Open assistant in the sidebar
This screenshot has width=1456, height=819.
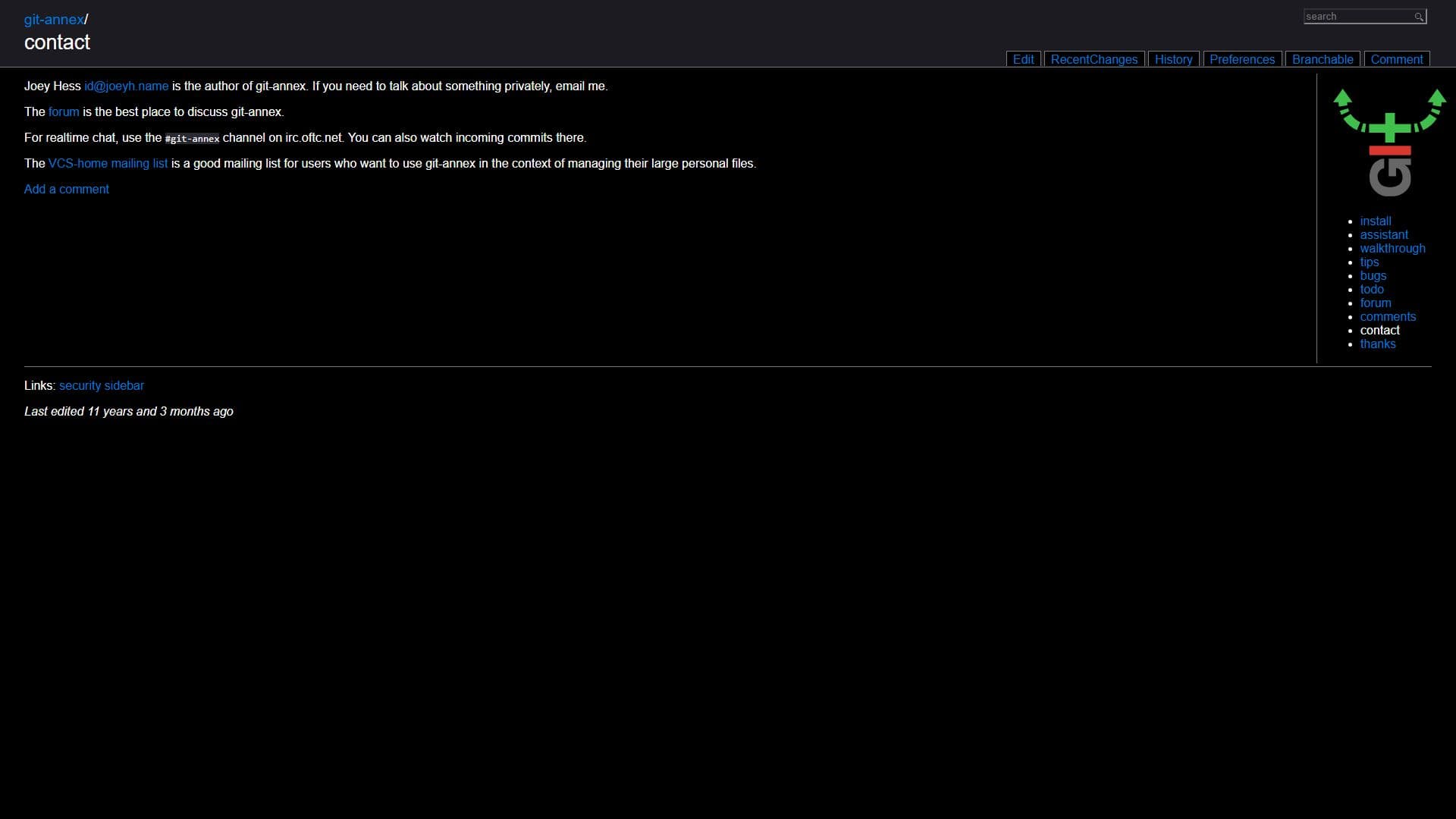1383,235
